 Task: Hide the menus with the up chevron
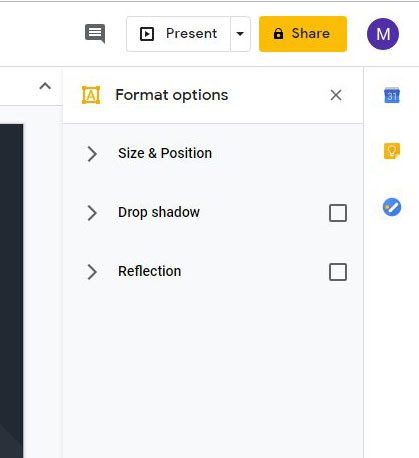pyautogui.click(x=45, y=86)
